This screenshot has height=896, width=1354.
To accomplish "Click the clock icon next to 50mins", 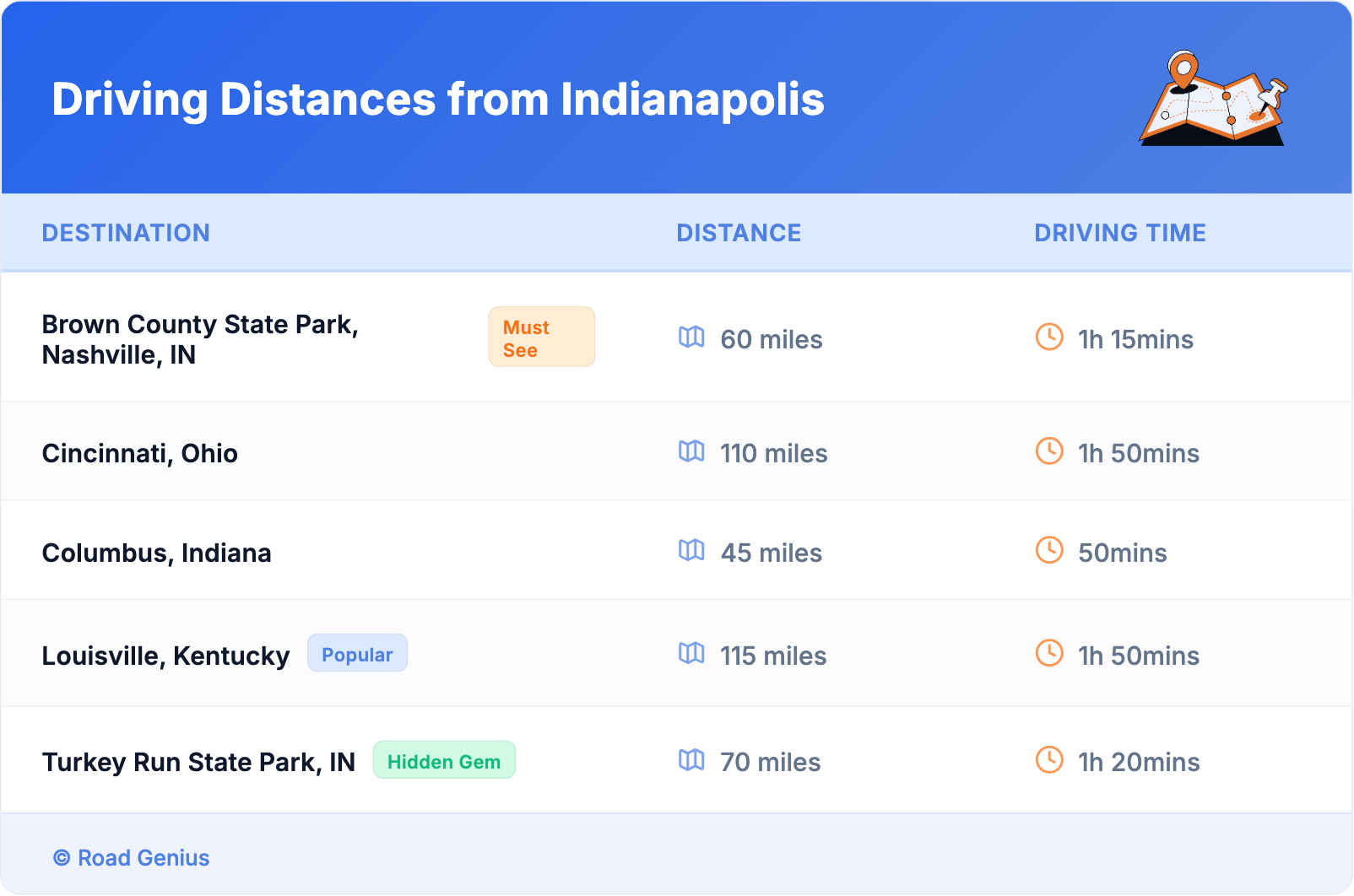I will pyautogui.click(x=1049, y=551).
